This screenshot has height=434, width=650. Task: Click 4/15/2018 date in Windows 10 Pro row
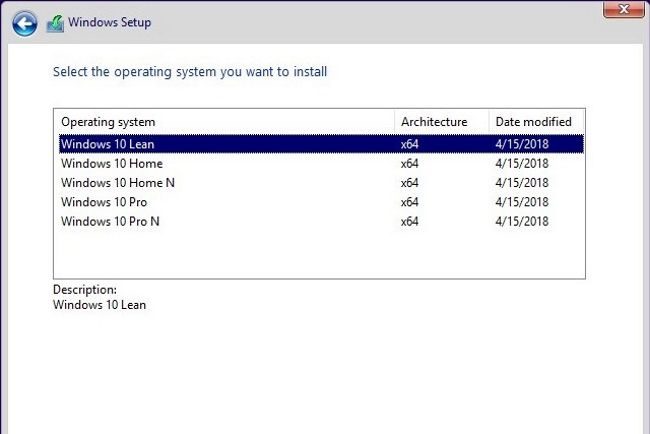coord(522,202)
